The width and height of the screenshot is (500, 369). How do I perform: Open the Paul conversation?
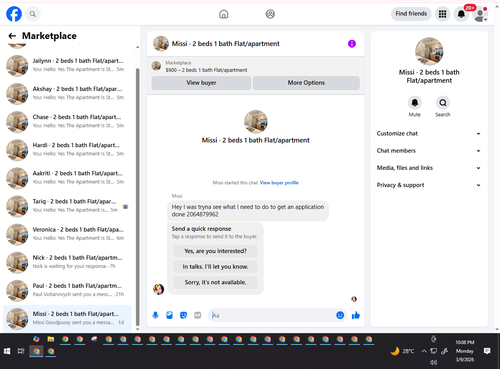tap(67, 290)
